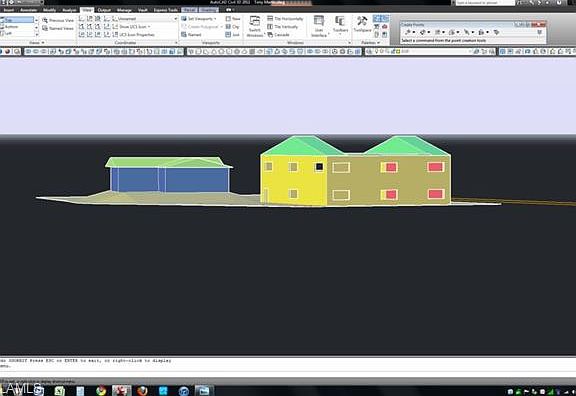Click the New viewport icon
Image resolution: width=576 pixels, height=396 pixels.
pyautogui.click(x=228, y=18)
